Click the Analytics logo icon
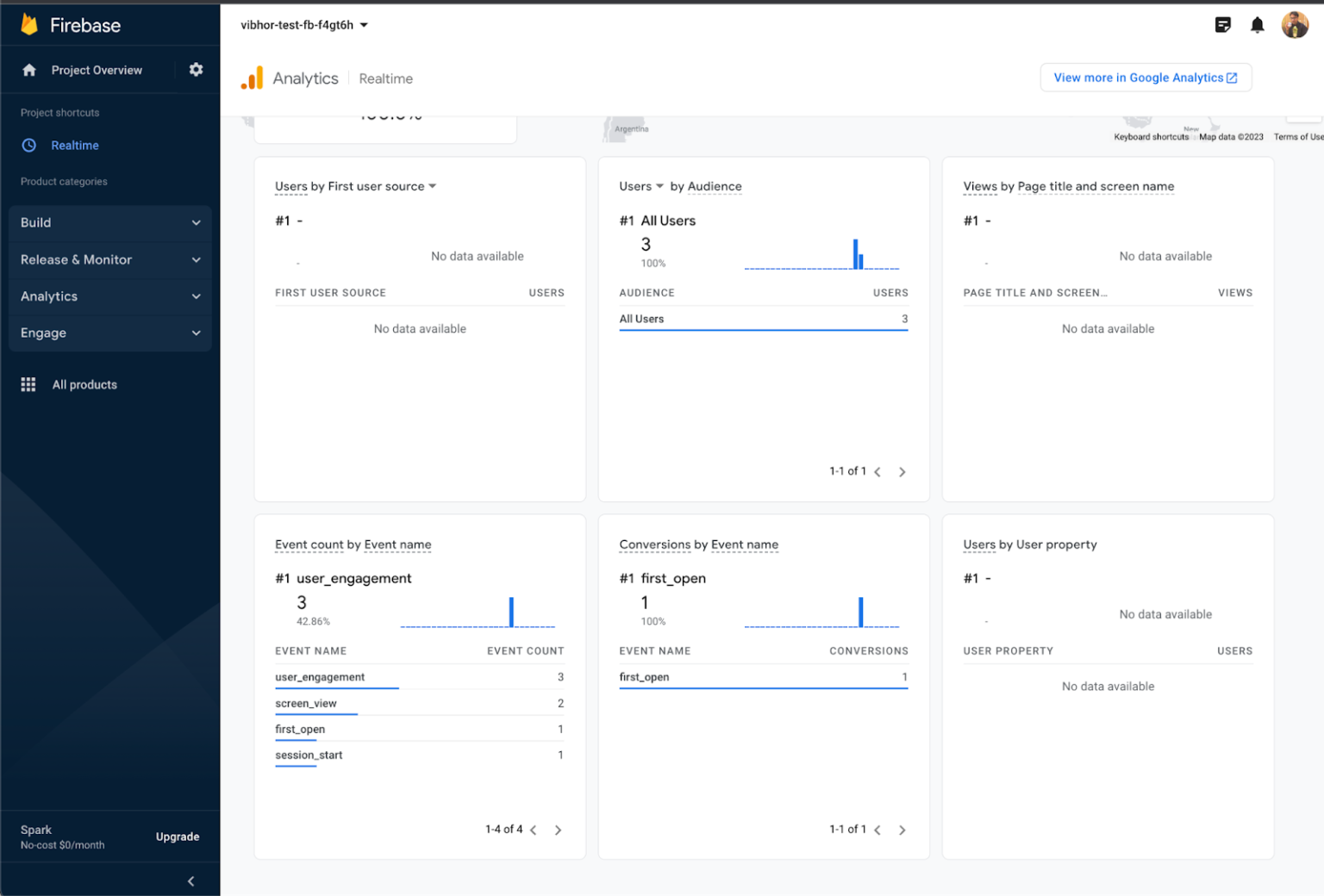 pyautogui.click(x=251, y=78)
